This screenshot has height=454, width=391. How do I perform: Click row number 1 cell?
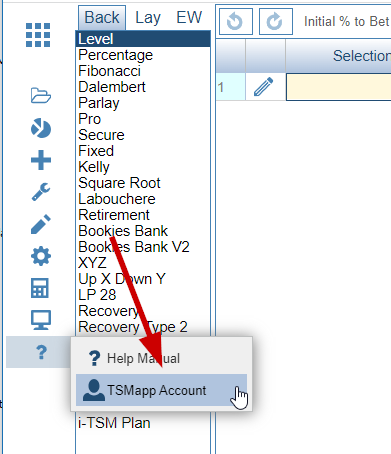point(231,87)
